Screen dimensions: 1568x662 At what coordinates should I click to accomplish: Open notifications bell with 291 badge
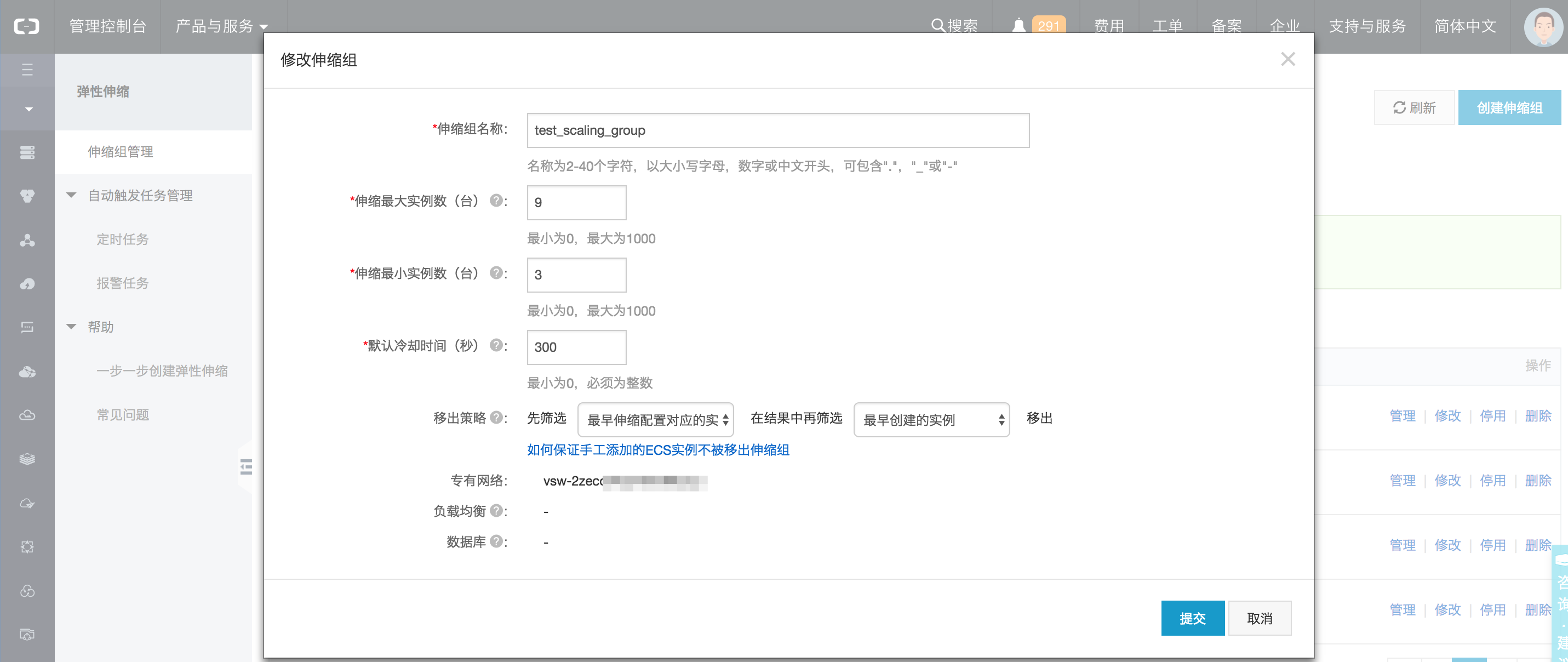click(1038, 26)
